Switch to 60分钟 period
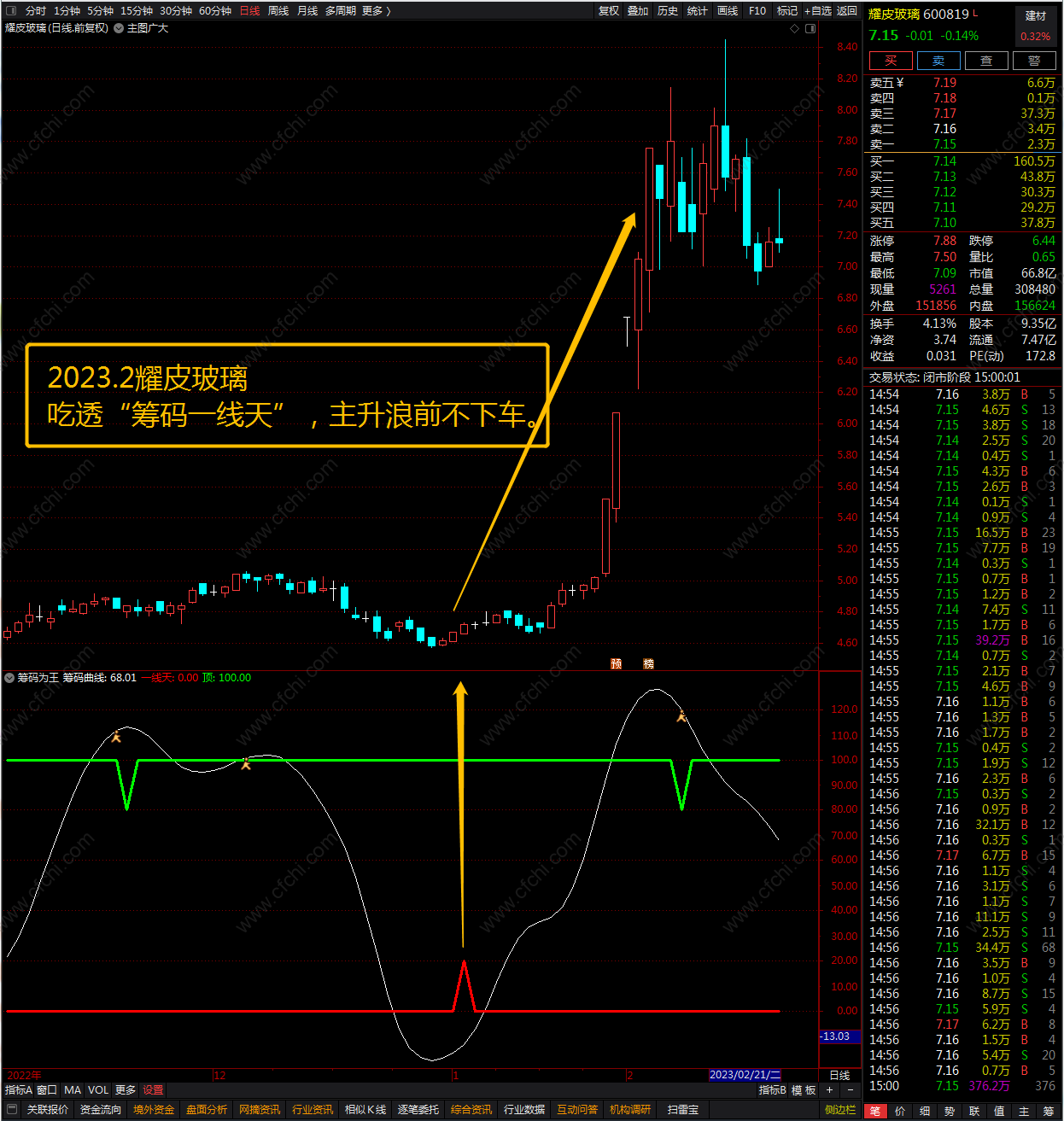 (x=215, y=11)
